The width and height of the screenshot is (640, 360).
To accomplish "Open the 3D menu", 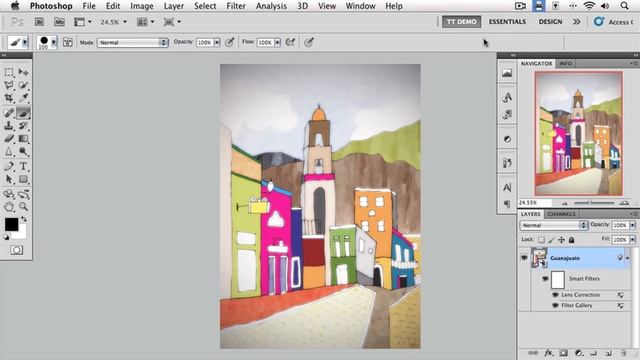I will [x=303, y=6].
